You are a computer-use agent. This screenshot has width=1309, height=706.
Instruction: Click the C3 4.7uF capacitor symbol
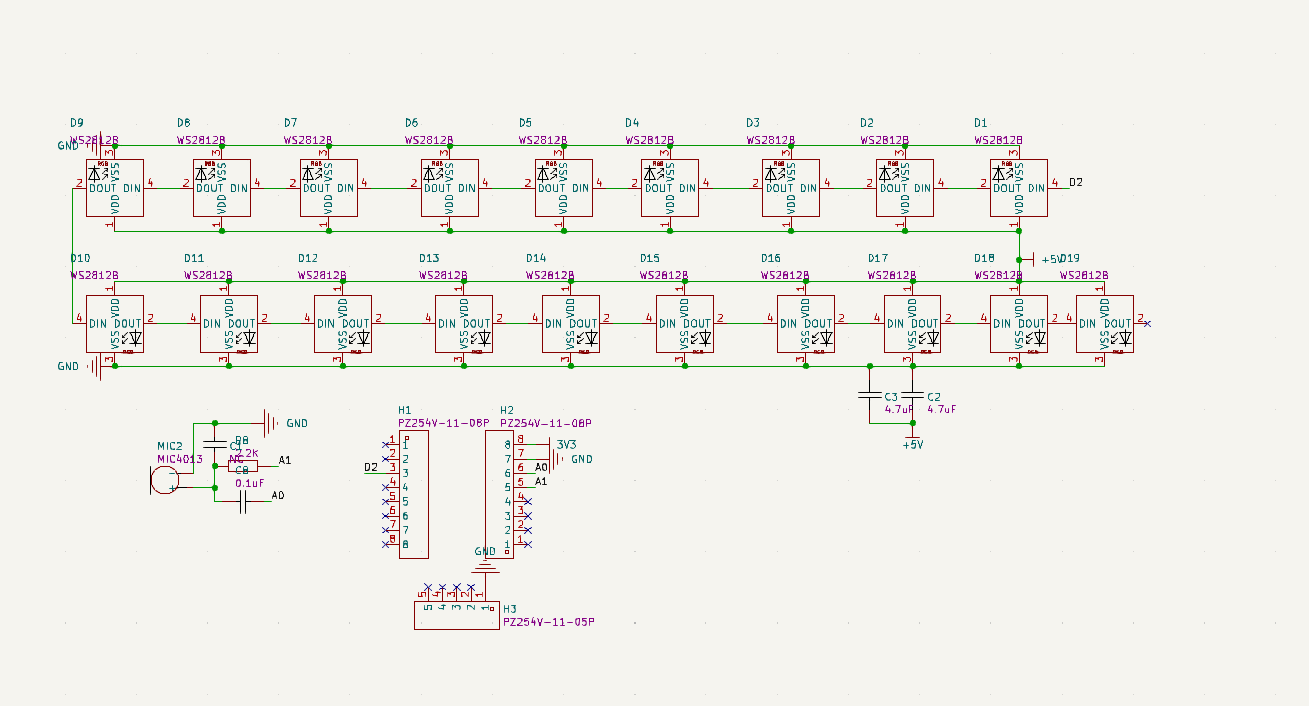(869, 395)
